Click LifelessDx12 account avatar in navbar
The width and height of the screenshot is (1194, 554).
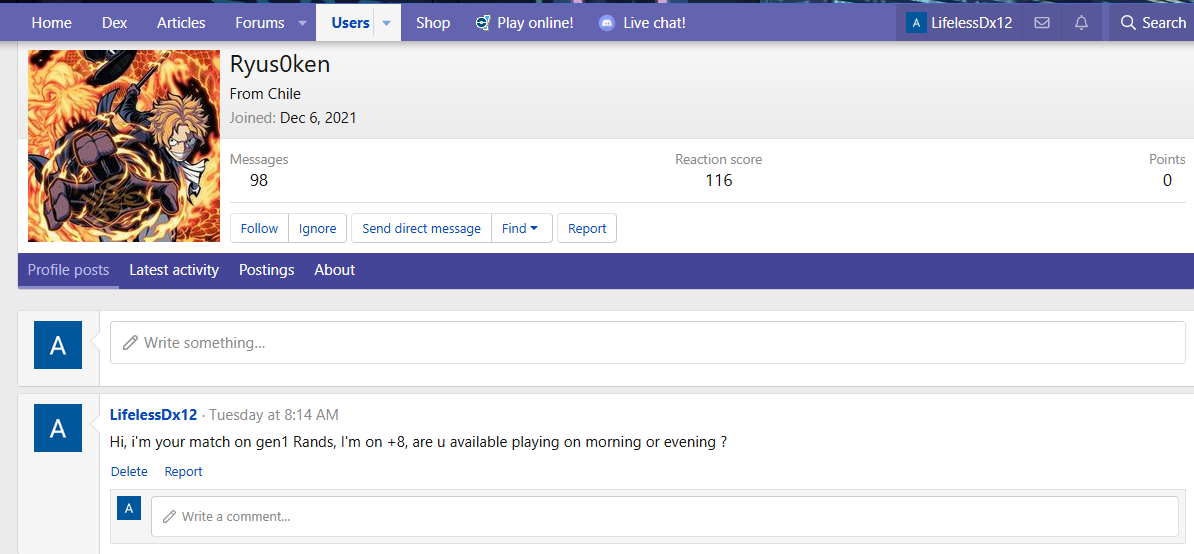(916, 22)
